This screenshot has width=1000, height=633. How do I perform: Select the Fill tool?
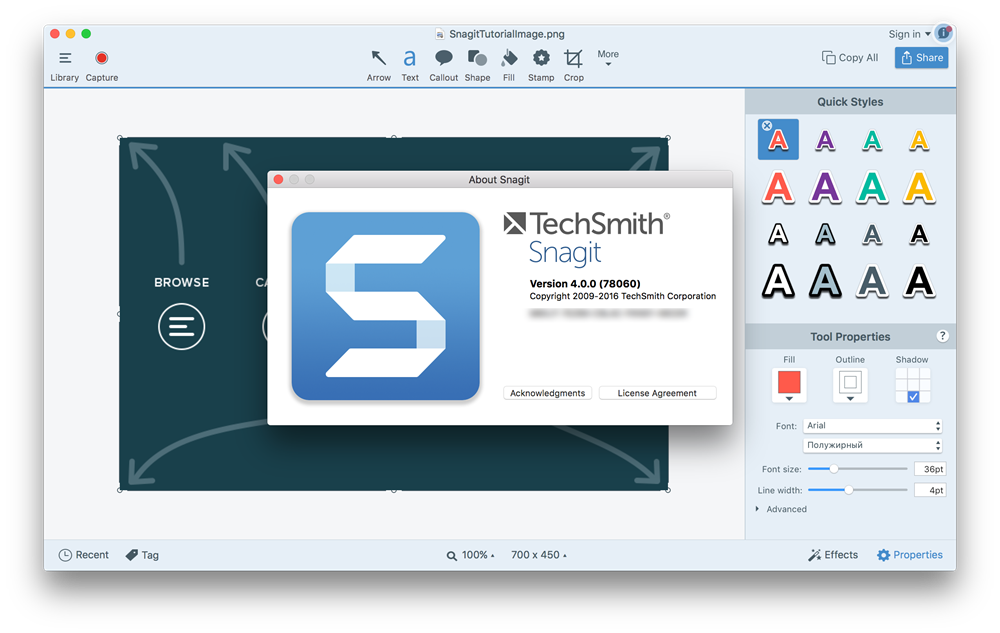(x=509, y=66)
